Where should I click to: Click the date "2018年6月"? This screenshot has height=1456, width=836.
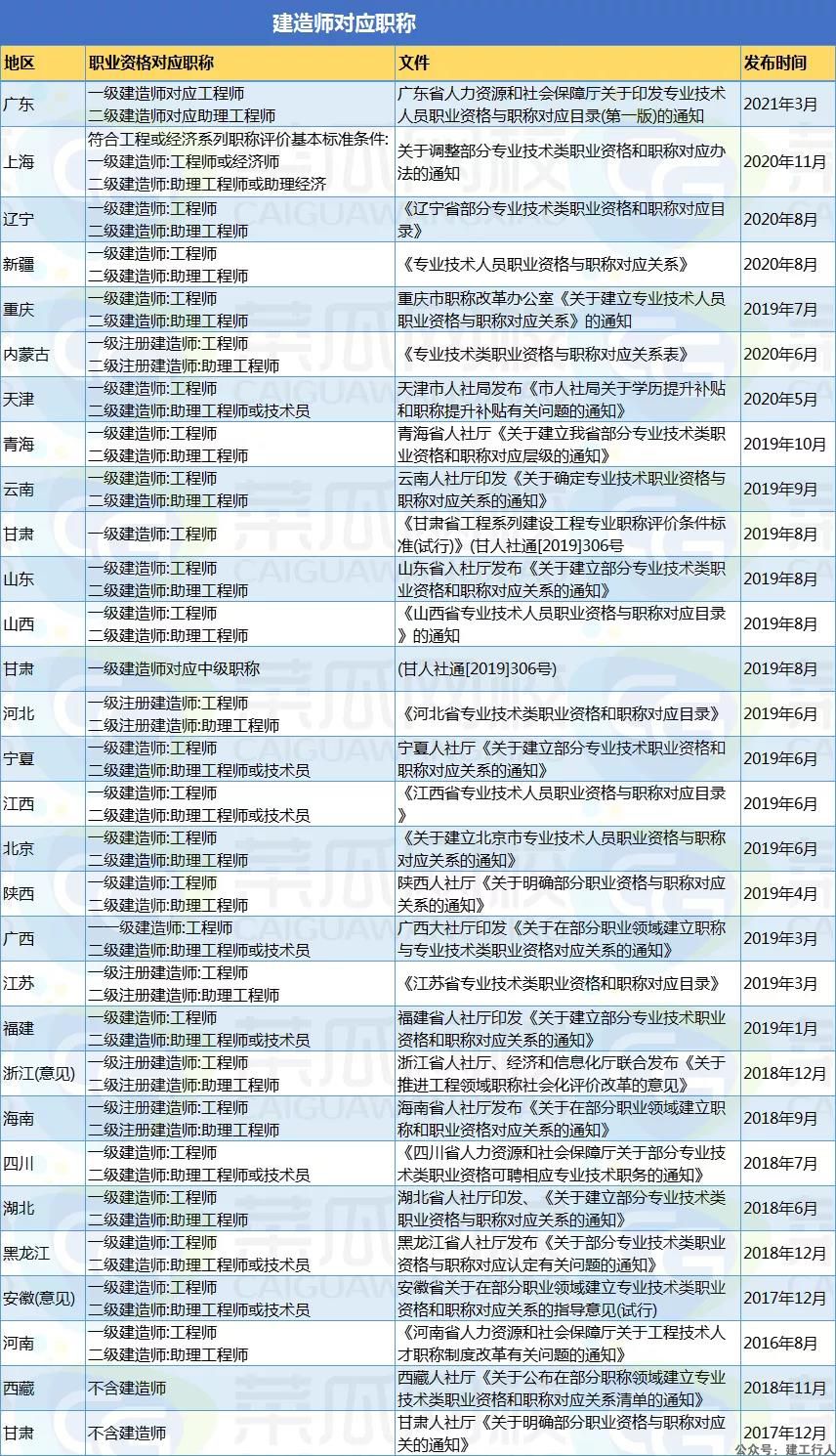pyautogui.click(x=780, y=1209)
